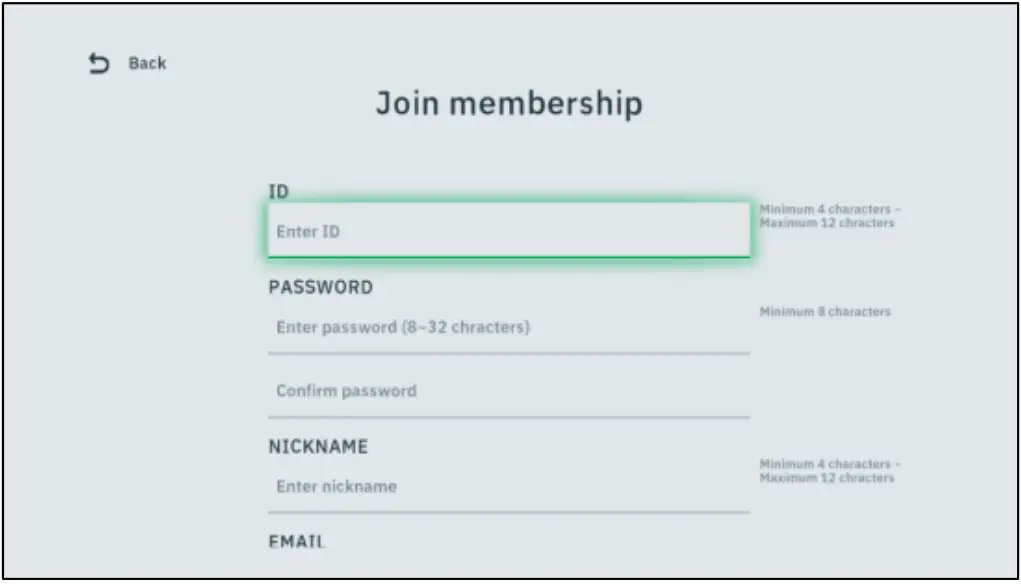Select the Confirm password field
This screenshot has width=1021, height=584.
pyautogui.click(x=508, y=391)
